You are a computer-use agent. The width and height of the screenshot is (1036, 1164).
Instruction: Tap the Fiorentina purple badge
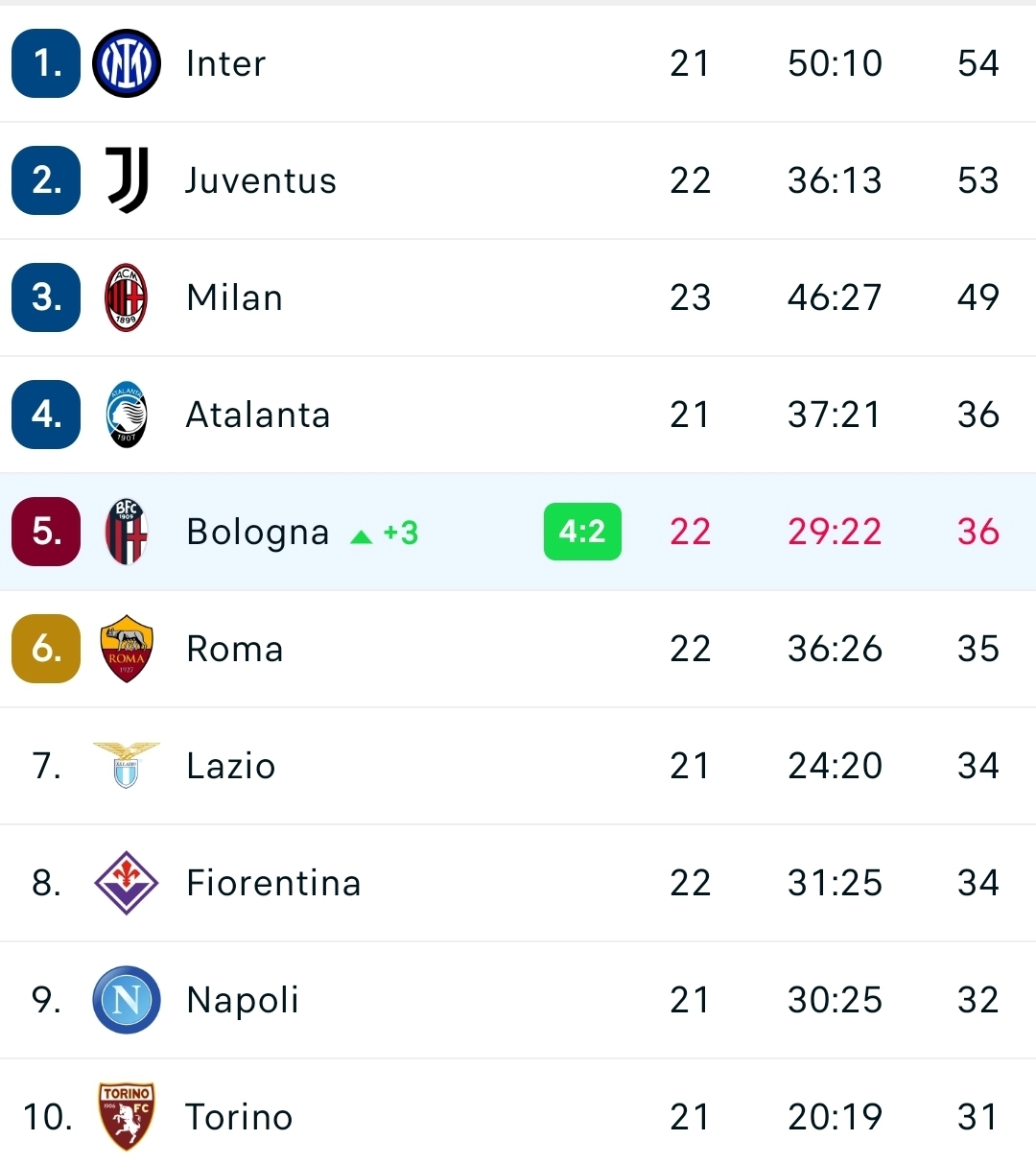pyautogui.click(x=127, y=883)
